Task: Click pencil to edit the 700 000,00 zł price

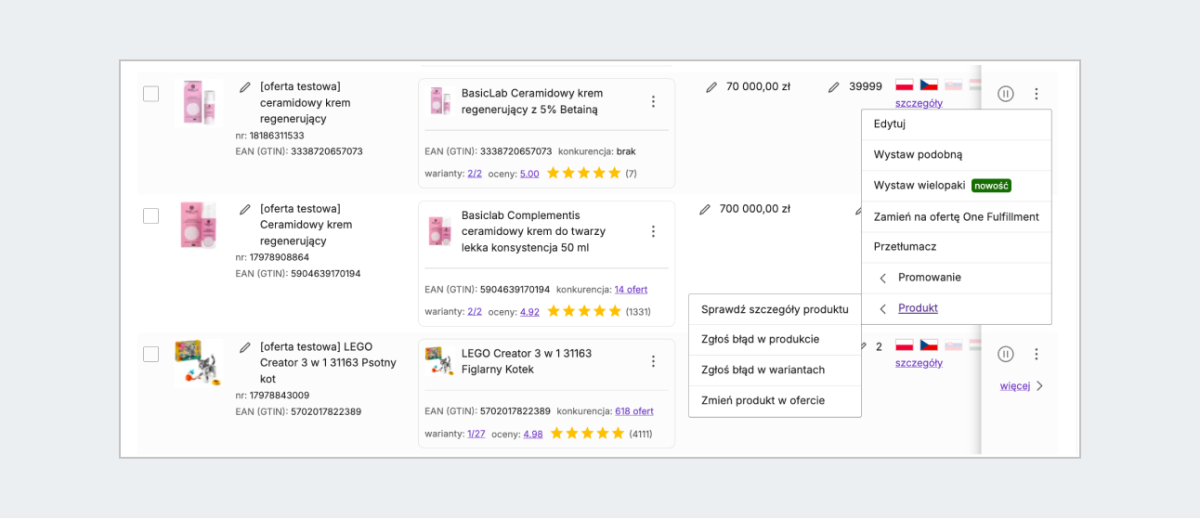Action: click(704, 209)
